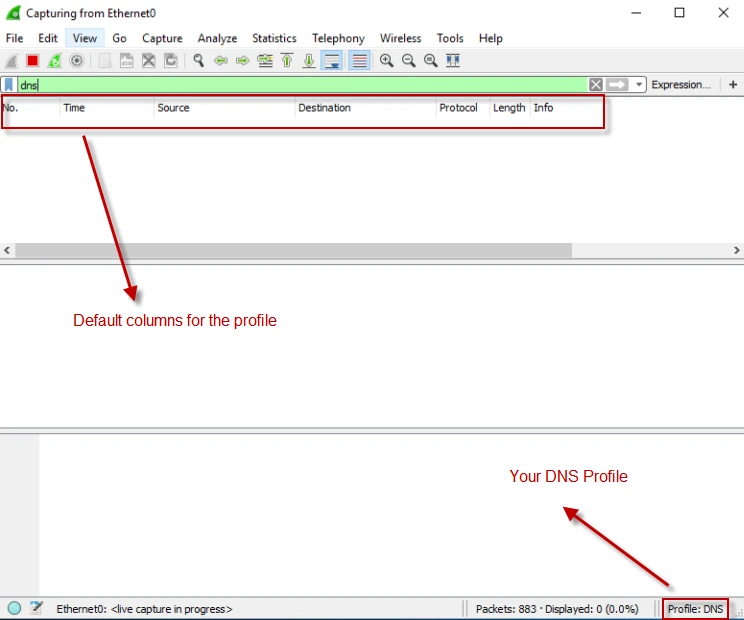The height and width of the screenshot is (620, 744).
Task: Open the Statistics menu
Action: point(274,38)
